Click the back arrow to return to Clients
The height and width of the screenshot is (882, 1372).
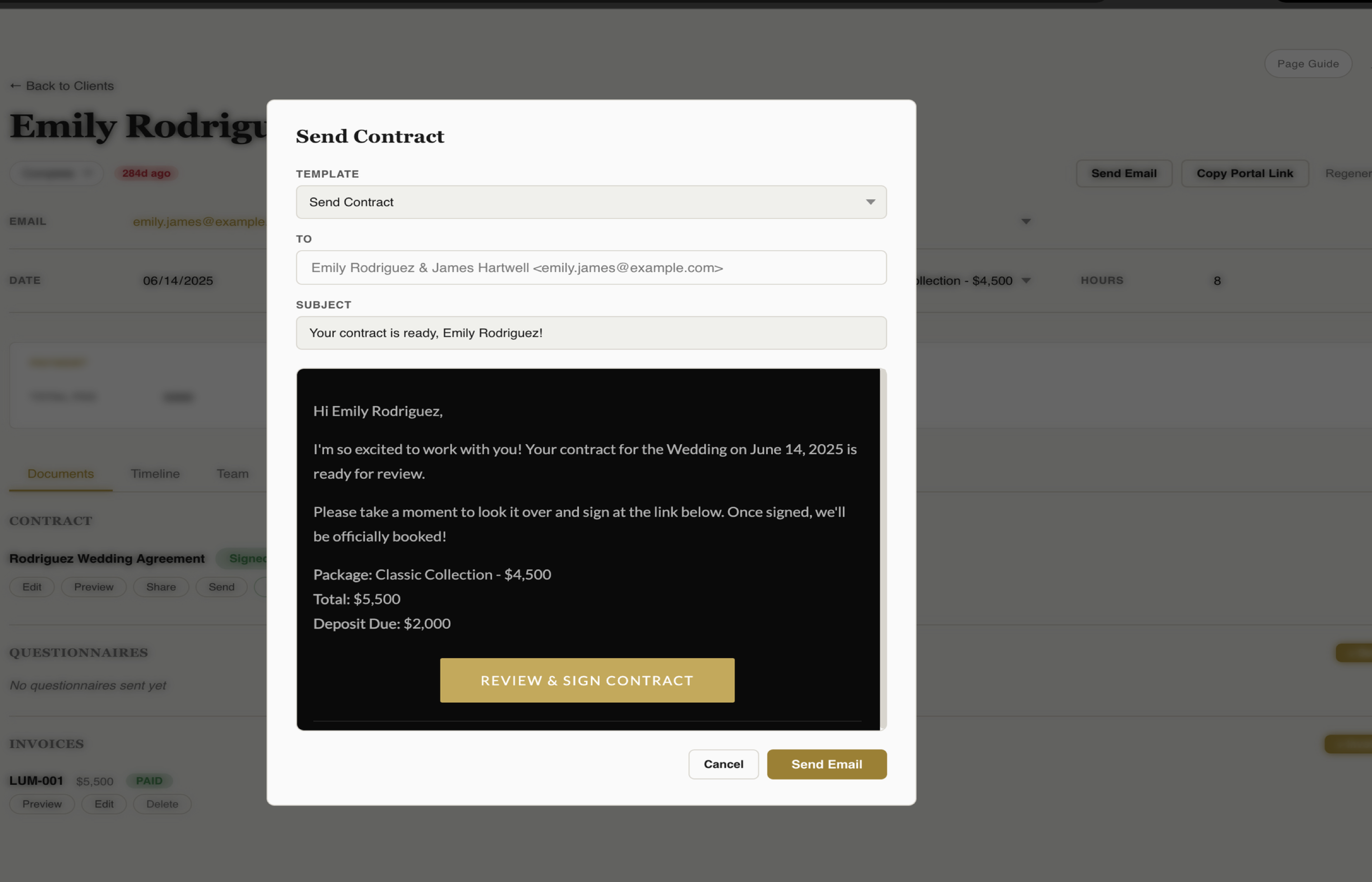15,85
